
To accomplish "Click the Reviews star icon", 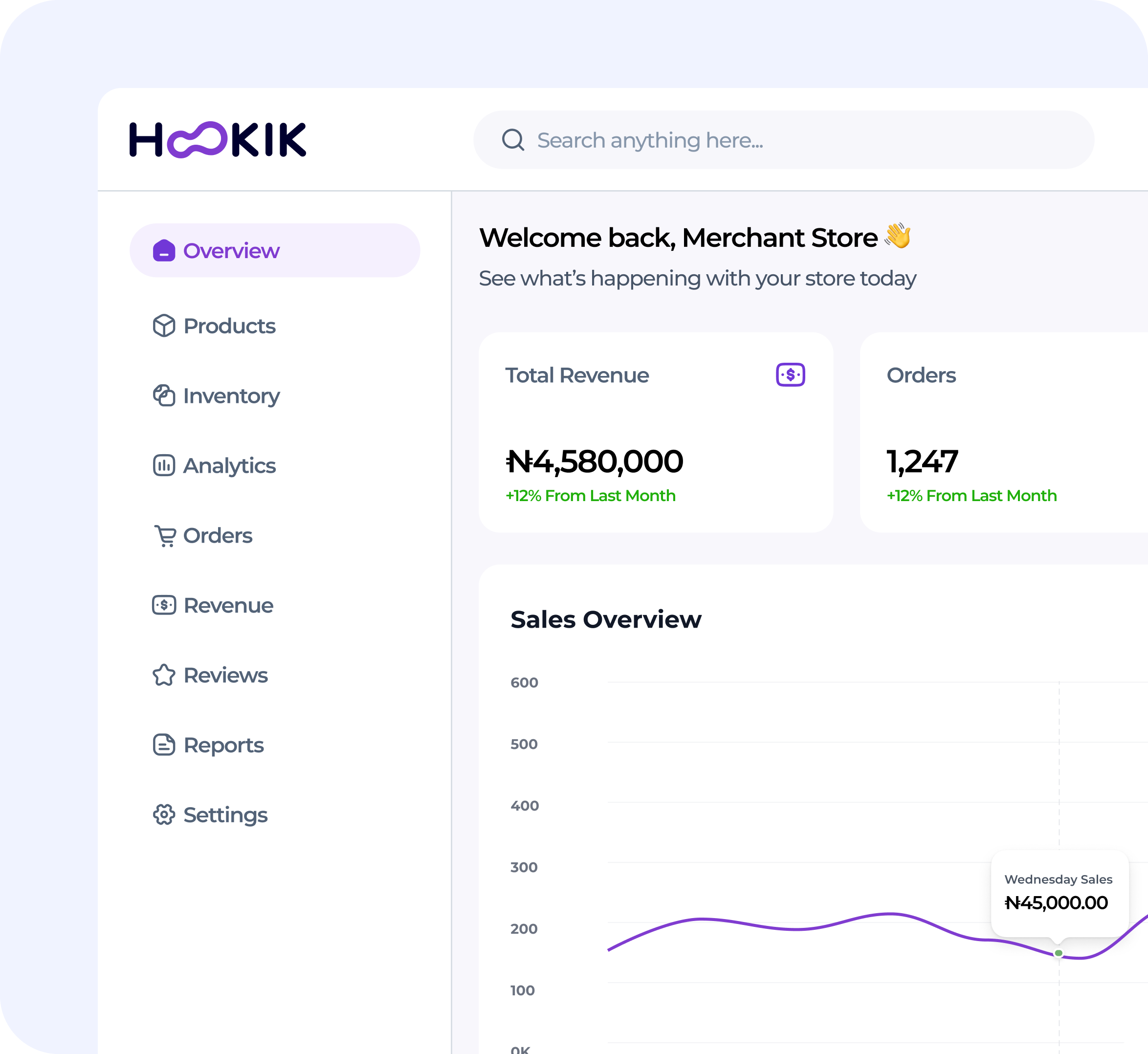I will [x=164, y=675].
